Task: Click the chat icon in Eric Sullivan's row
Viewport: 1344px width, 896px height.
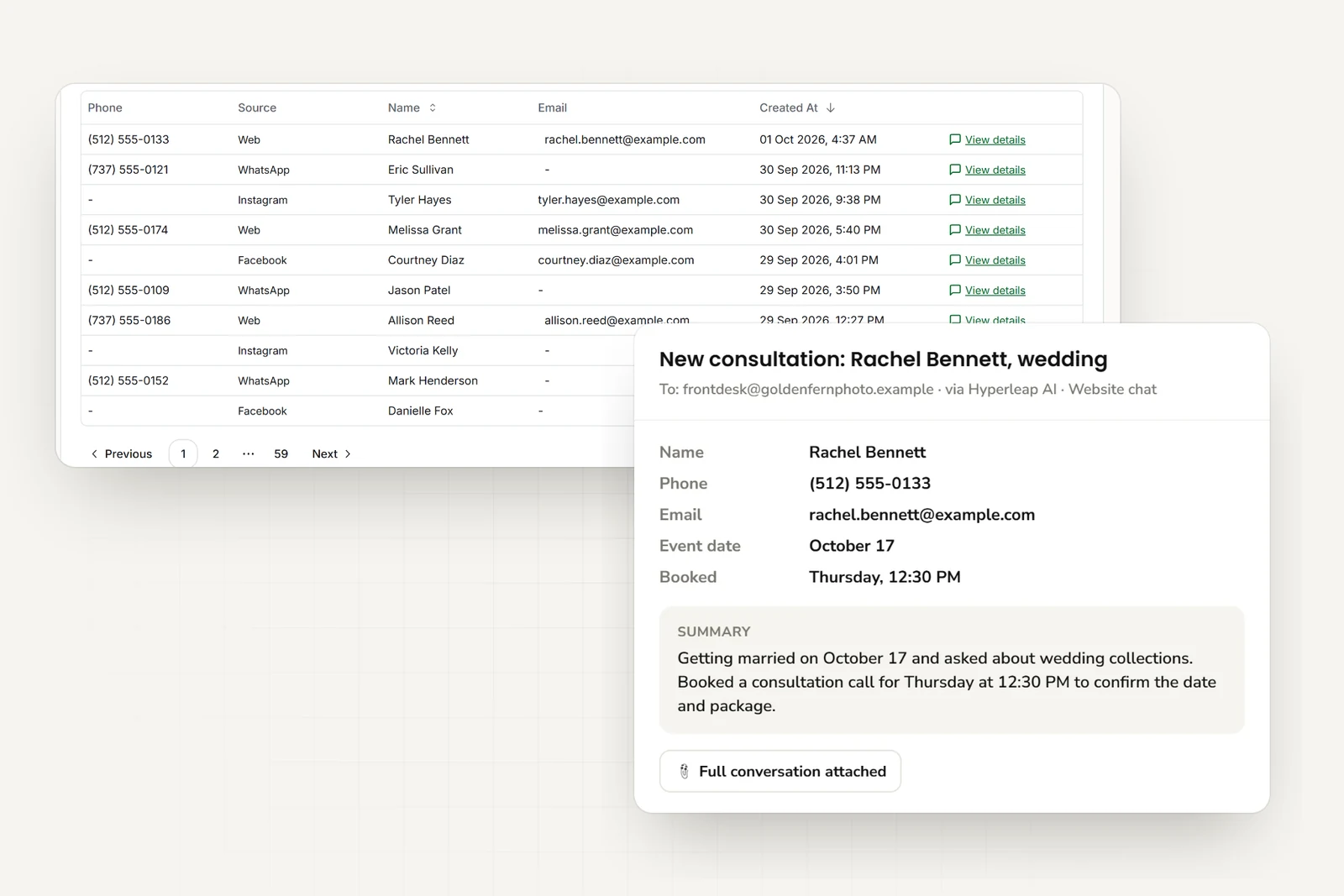Action: [x=955, y=170]
